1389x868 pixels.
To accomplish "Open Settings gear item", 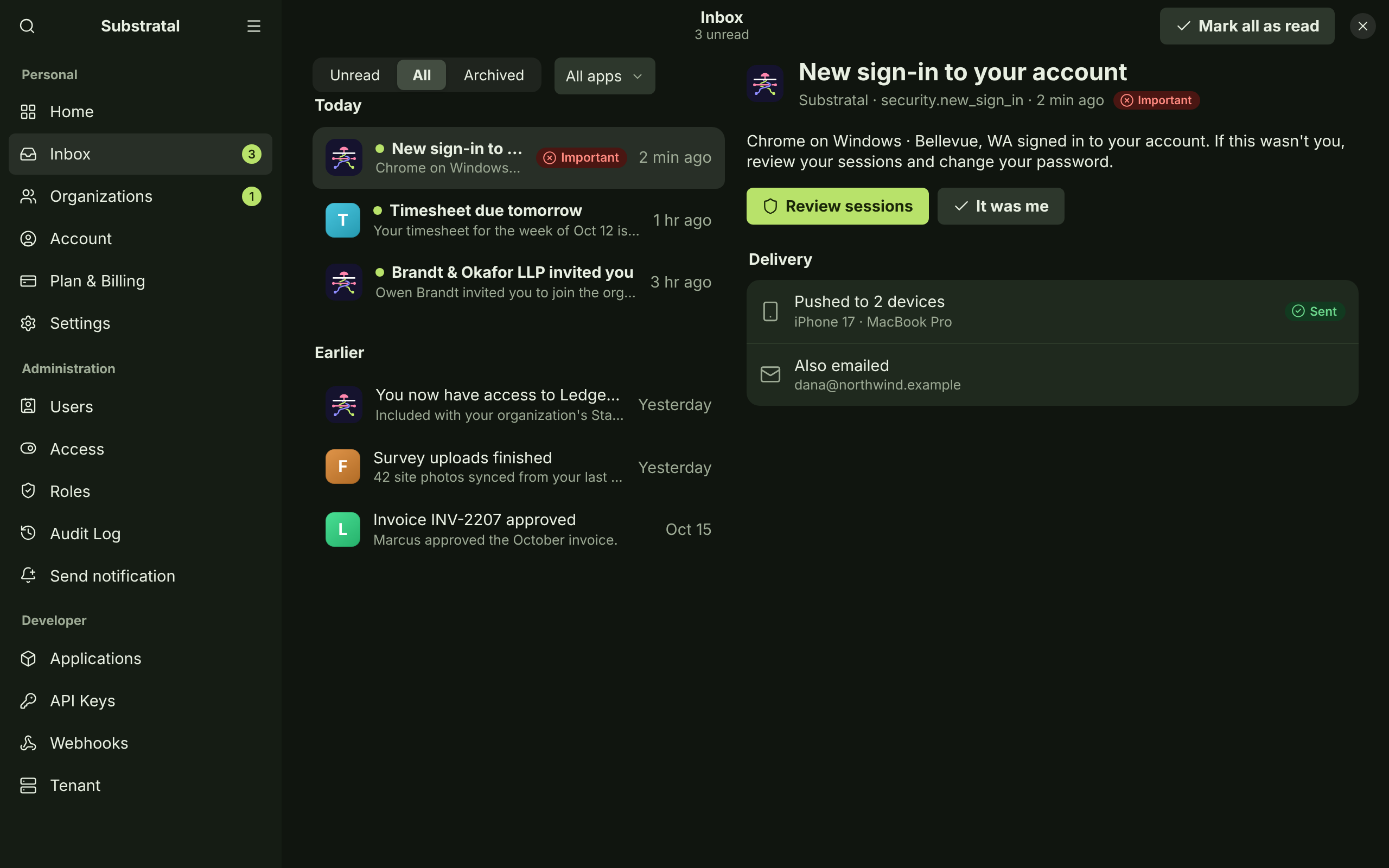I will (140, 323).
